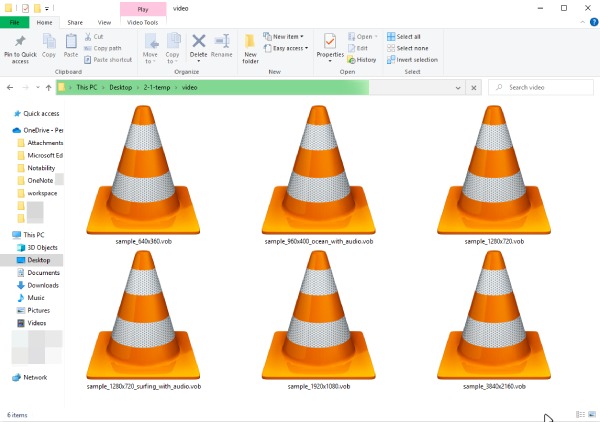
Task: Click History in the ribbon
Action: pos(362,60)
